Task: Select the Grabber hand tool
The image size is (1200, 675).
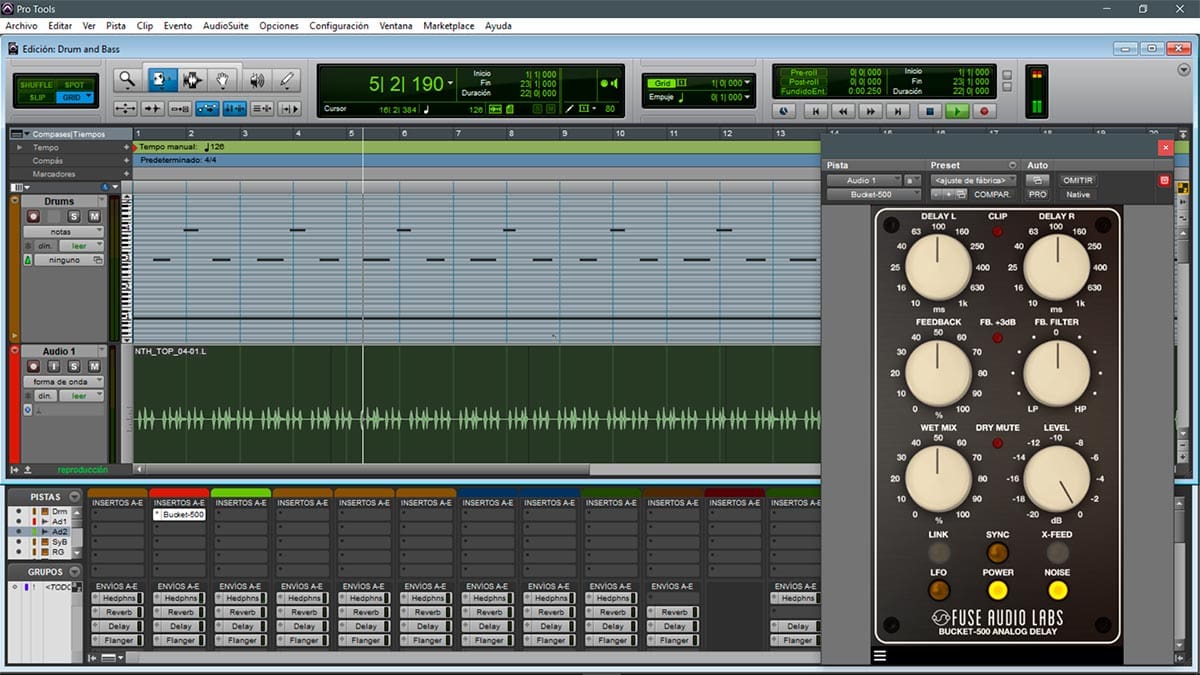Action: pos(224,80)
